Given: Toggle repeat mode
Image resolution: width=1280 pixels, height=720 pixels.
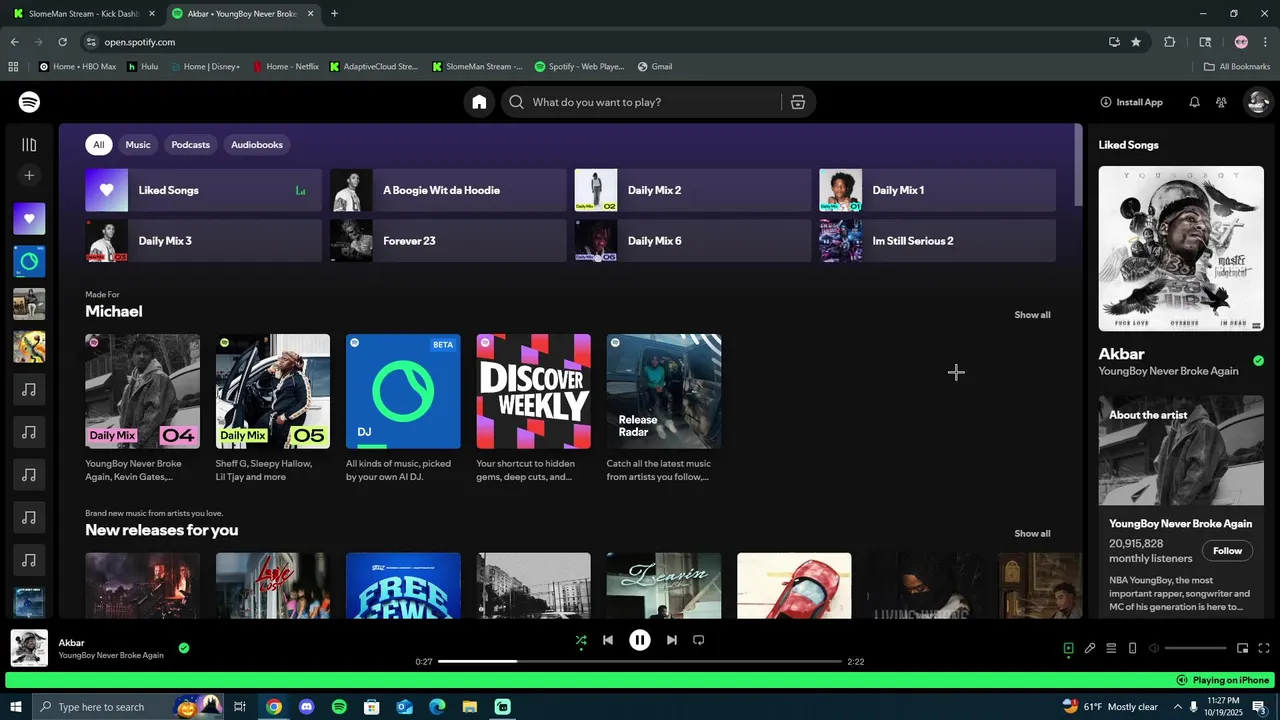Looking at the screenshot, I should click(699, 640).
